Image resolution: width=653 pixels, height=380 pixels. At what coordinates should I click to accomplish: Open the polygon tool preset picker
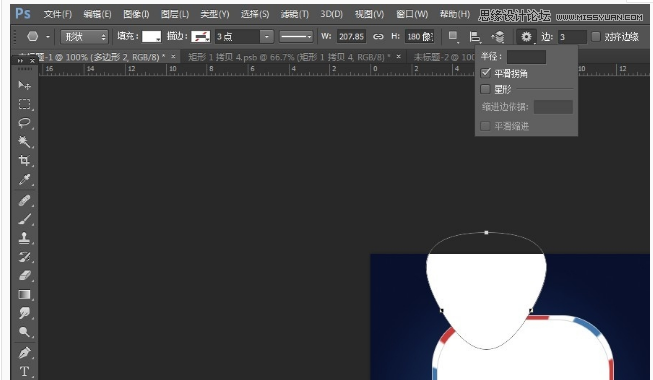click(32, 37)
